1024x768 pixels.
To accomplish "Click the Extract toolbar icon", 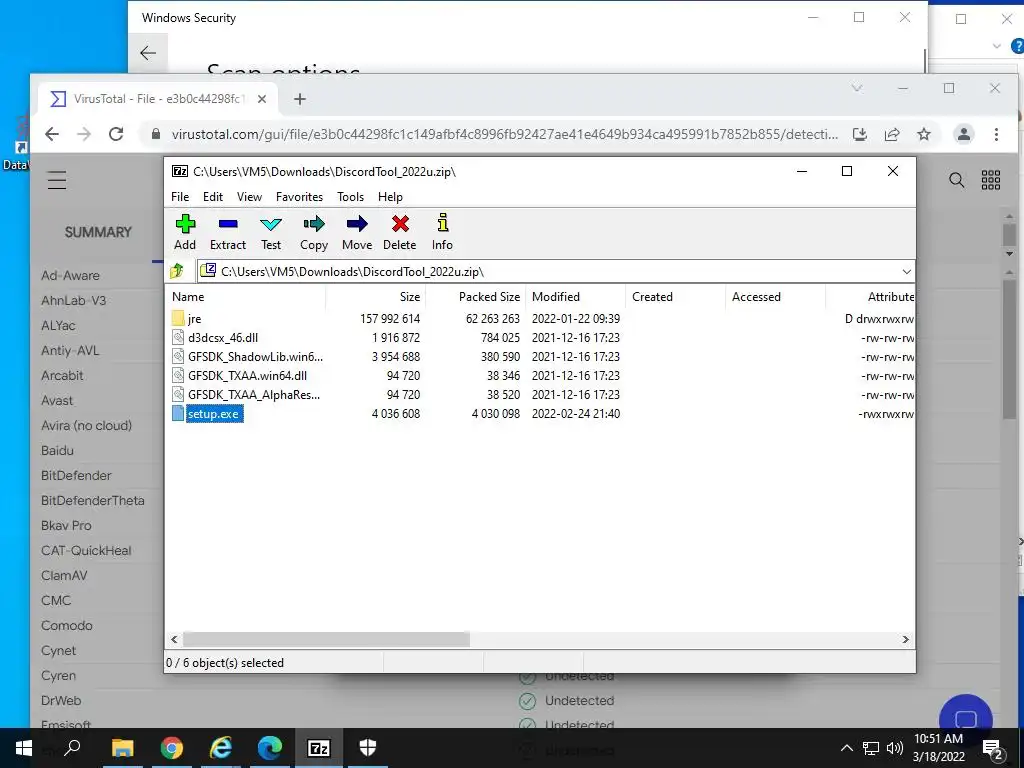I will click(x=228, y=232).
